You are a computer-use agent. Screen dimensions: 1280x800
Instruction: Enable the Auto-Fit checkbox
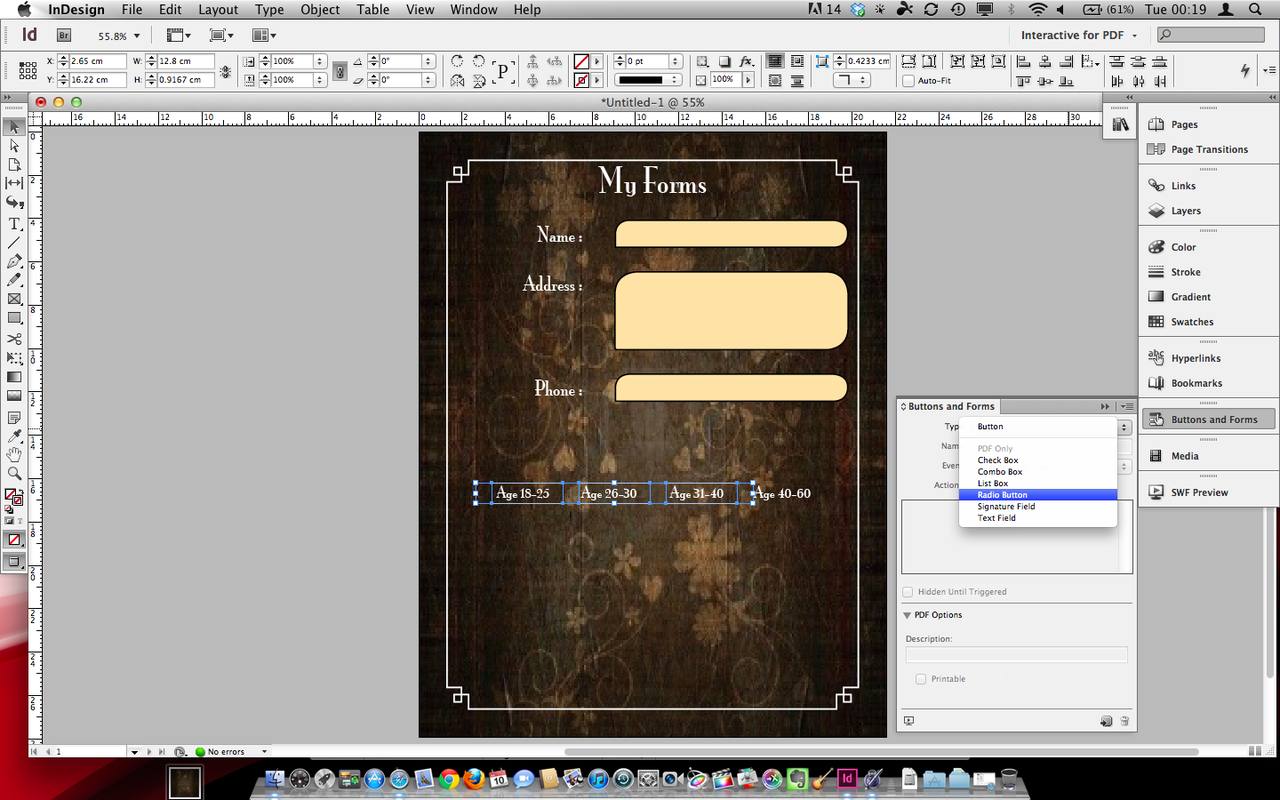(x=908, y=80)
